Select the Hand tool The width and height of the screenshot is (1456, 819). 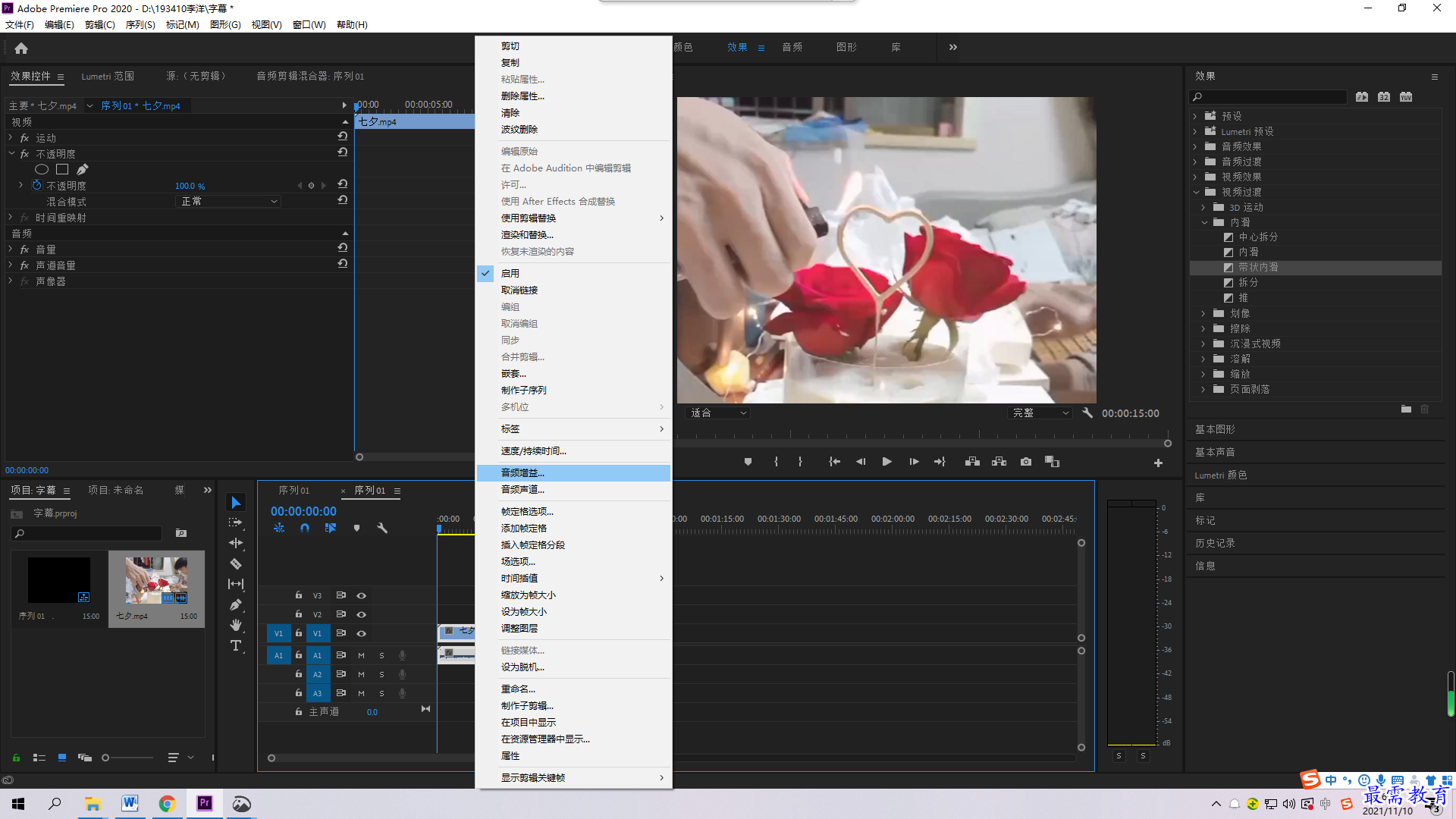[236, 625]
